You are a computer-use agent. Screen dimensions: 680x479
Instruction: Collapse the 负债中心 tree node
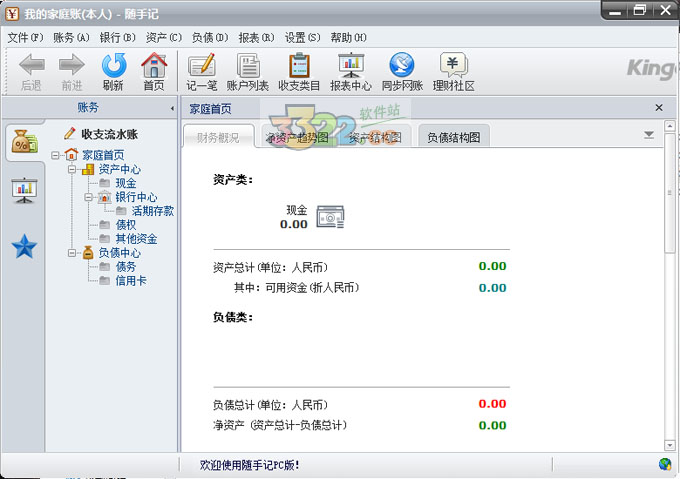(73, 254)
